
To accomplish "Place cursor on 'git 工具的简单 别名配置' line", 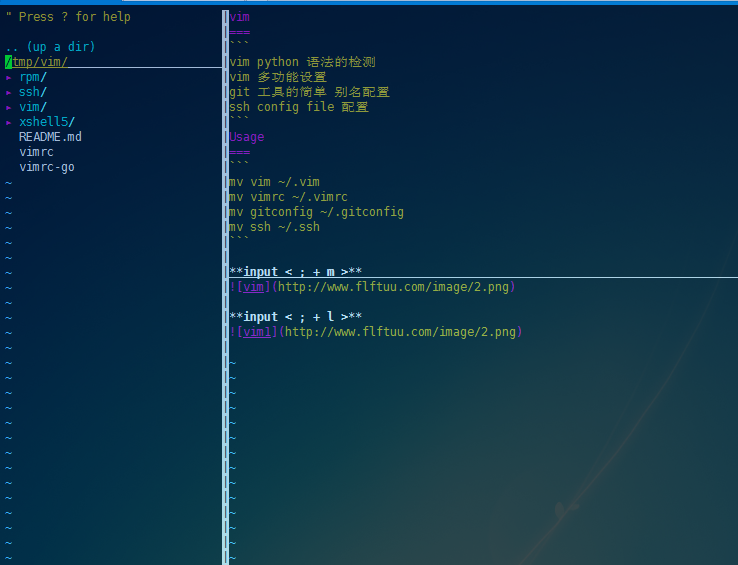I will tap(309, 92).
